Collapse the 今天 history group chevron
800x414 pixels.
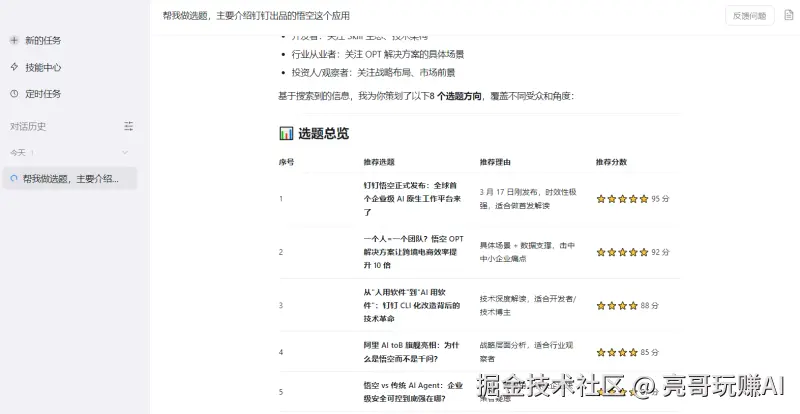(x=125, y=152)
